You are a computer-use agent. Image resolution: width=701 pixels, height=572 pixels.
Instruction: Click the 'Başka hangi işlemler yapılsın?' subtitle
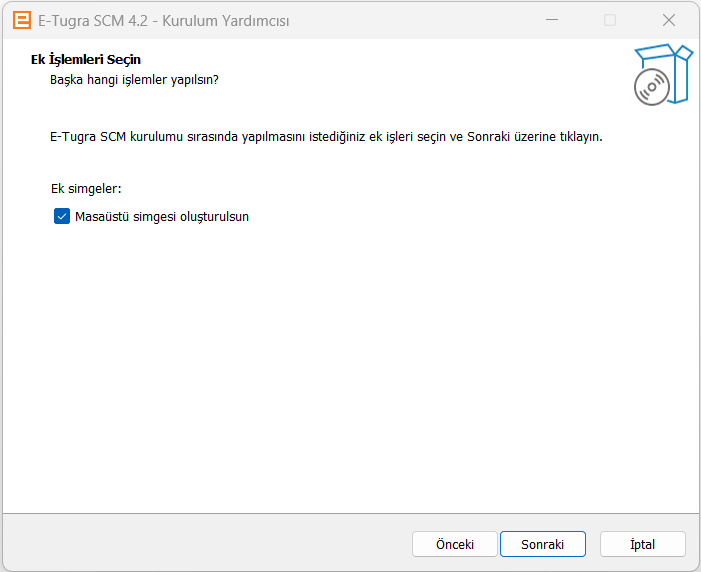click(x=134, y=79)
